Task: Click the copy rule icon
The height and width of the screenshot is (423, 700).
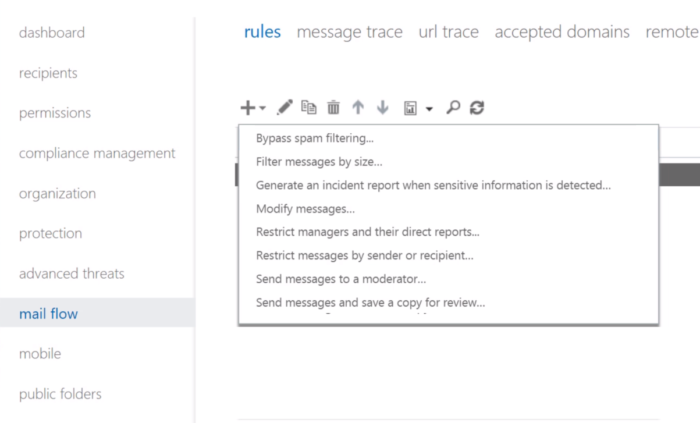Action: point(309,108)
